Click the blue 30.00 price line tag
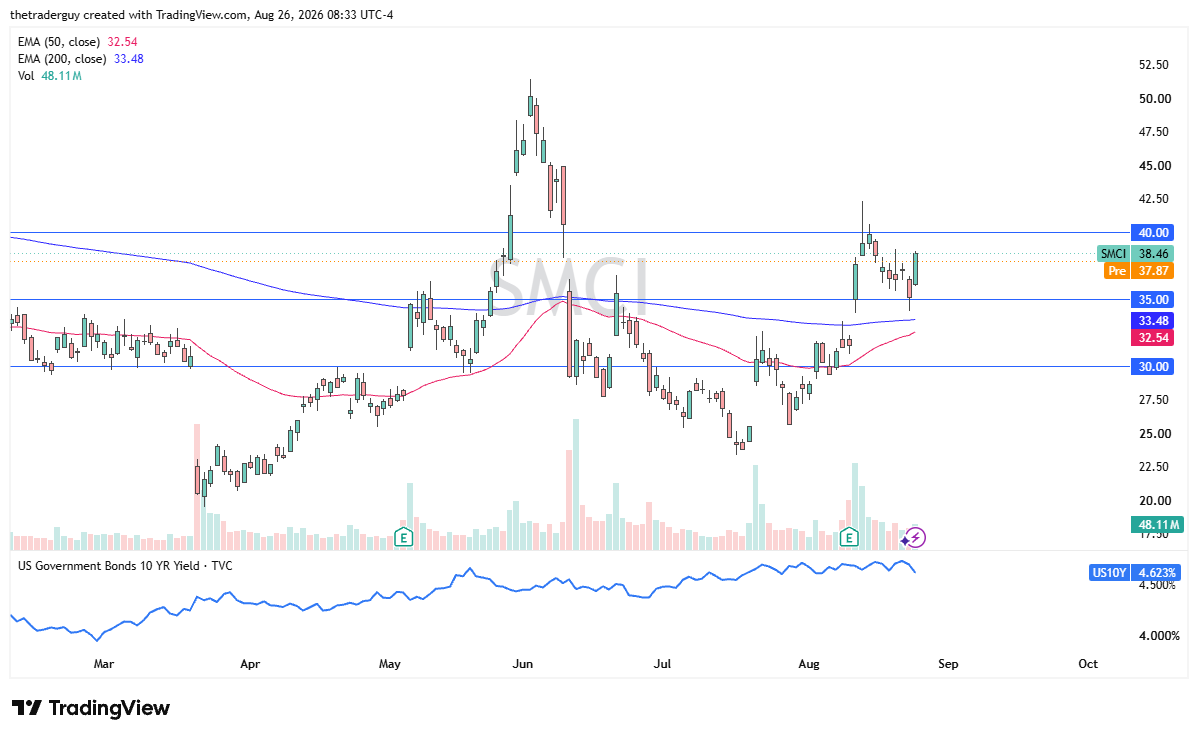 [1153, 367]
